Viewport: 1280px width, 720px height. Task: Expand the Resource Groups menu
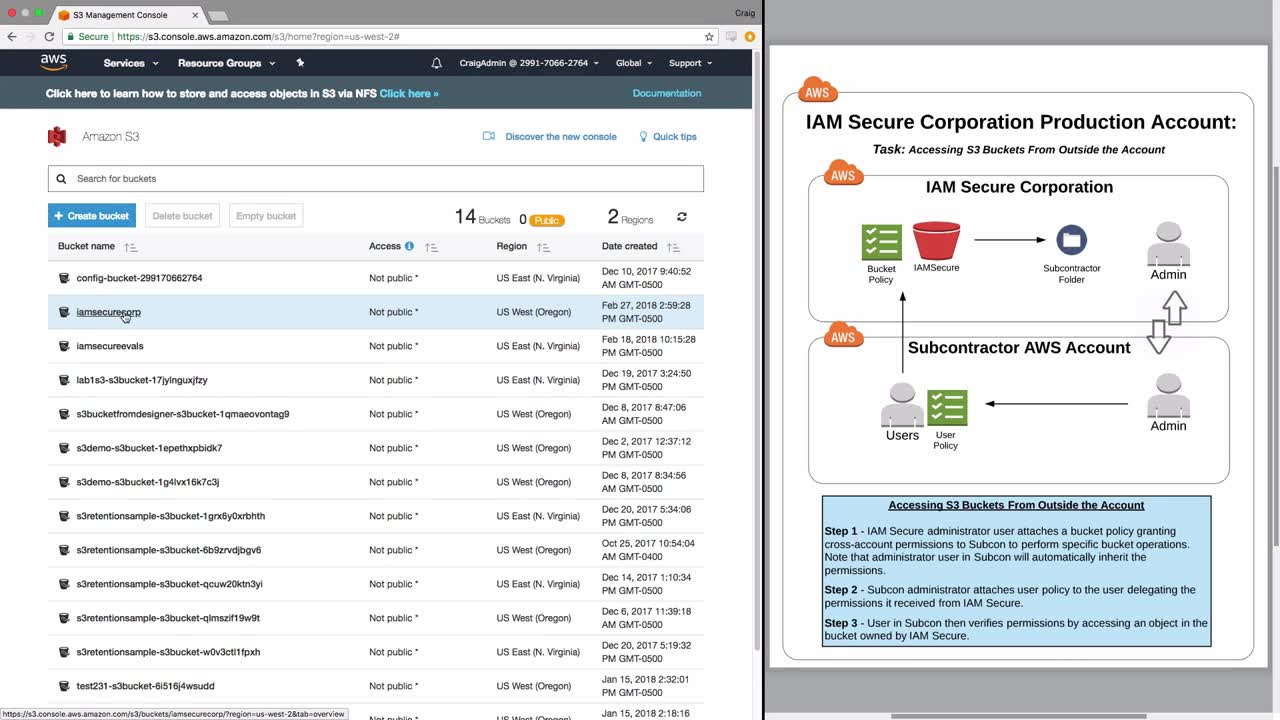(226, 63)
